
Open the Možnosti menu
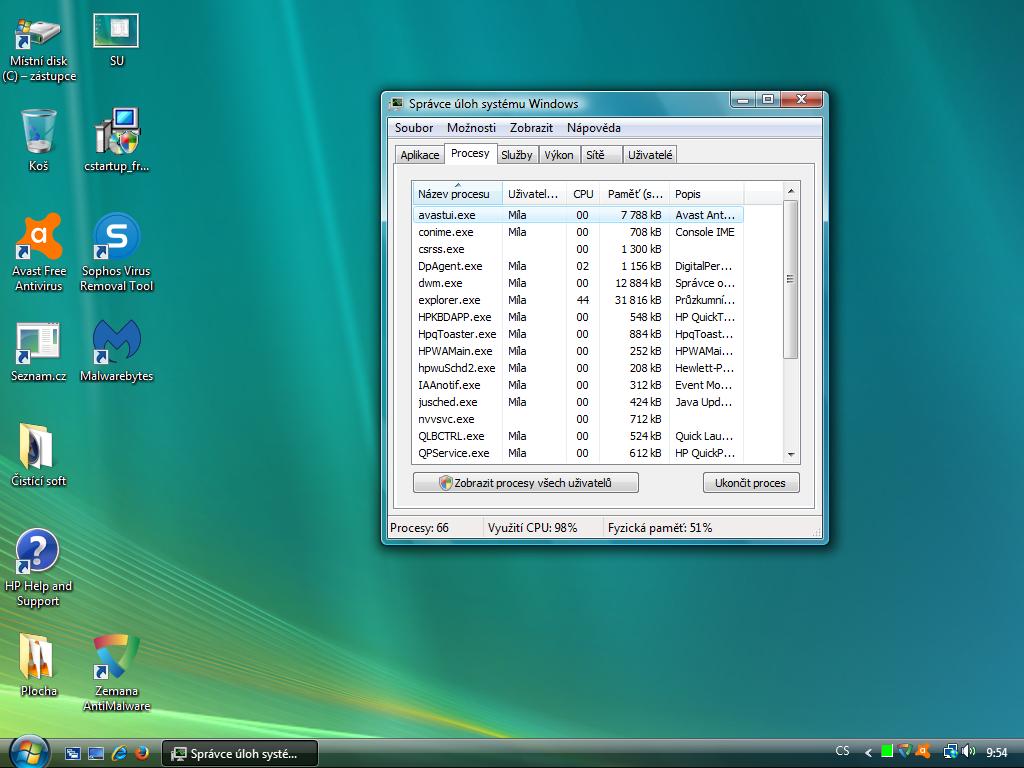point(471,128)
